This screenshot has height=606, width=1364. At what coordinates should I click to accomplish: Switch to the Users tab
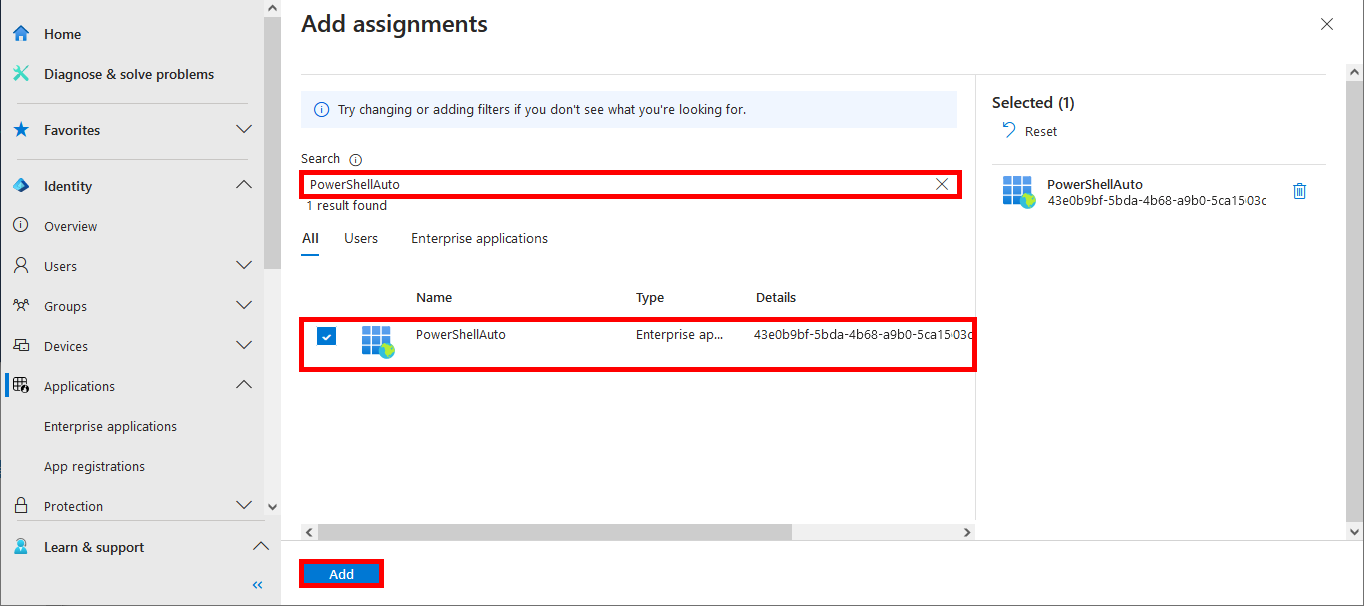coord(360,238)
